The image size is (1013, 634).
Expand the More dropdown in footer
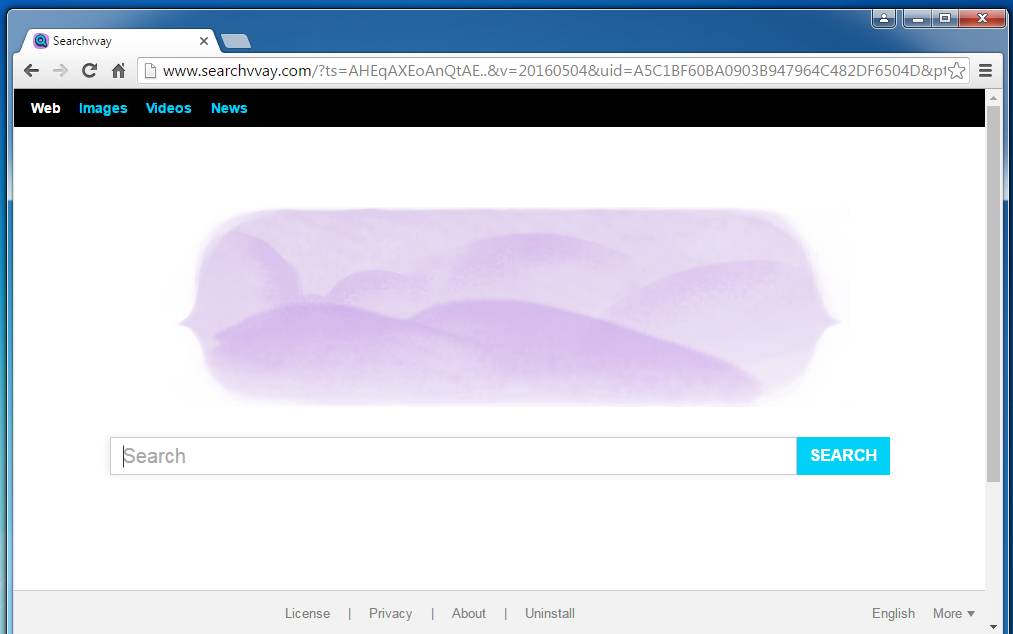click(954, 613)
